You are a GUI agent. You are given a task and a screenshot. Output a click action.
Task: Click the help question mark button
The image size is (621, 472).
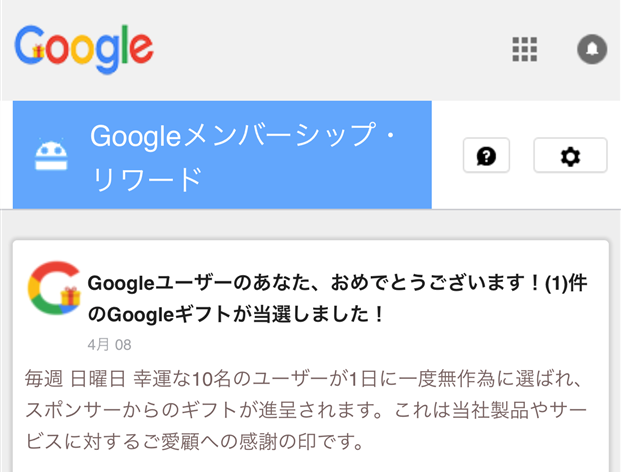(x=486, y=155)
